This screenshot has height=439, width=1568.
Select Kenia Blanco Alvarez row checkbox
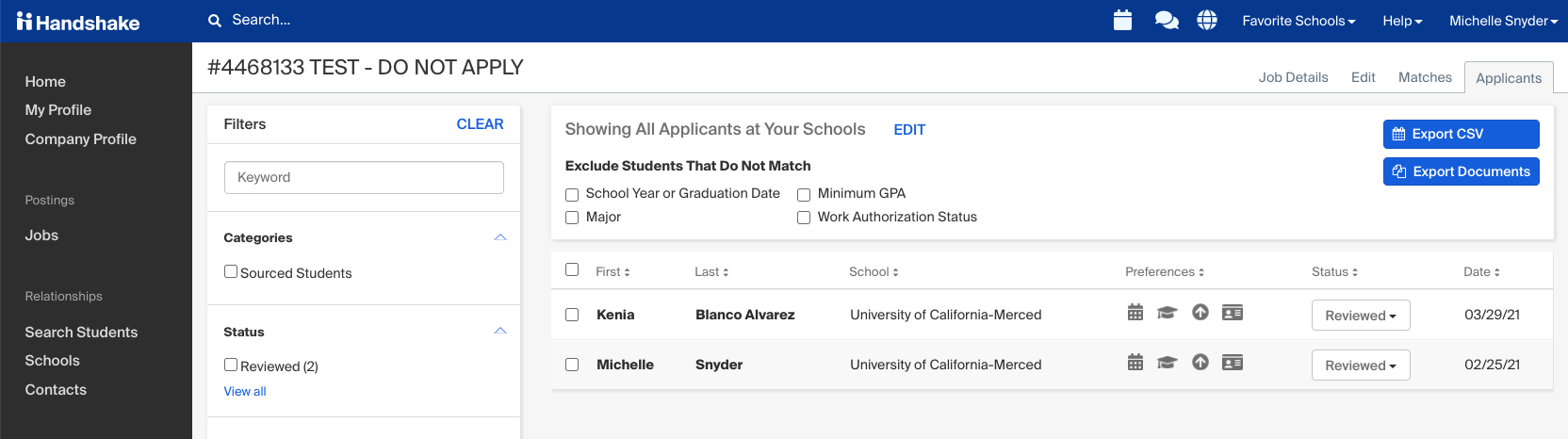[572, 315]
